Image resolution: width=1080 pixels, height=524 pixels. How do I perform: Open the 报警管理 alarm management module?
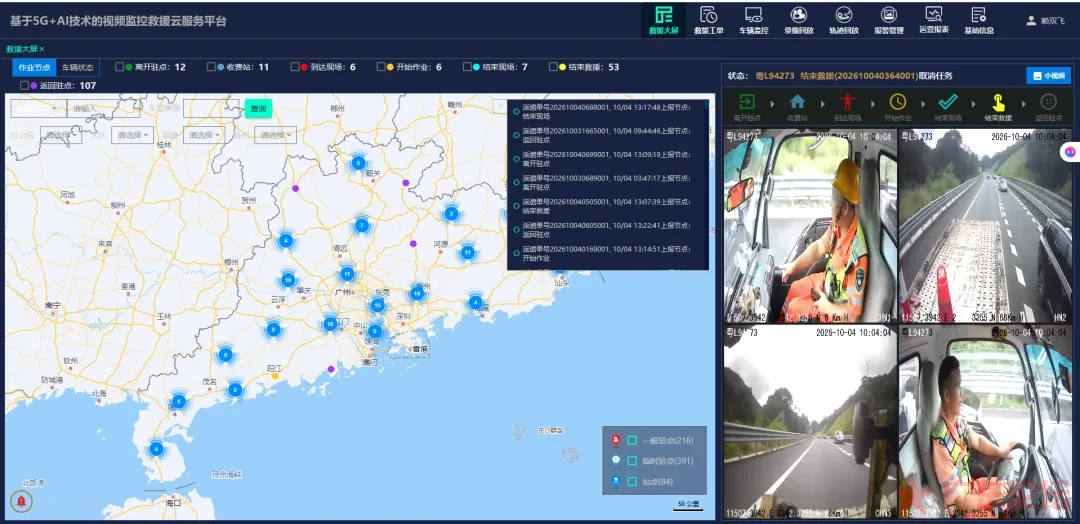click(x=889, y=20)
